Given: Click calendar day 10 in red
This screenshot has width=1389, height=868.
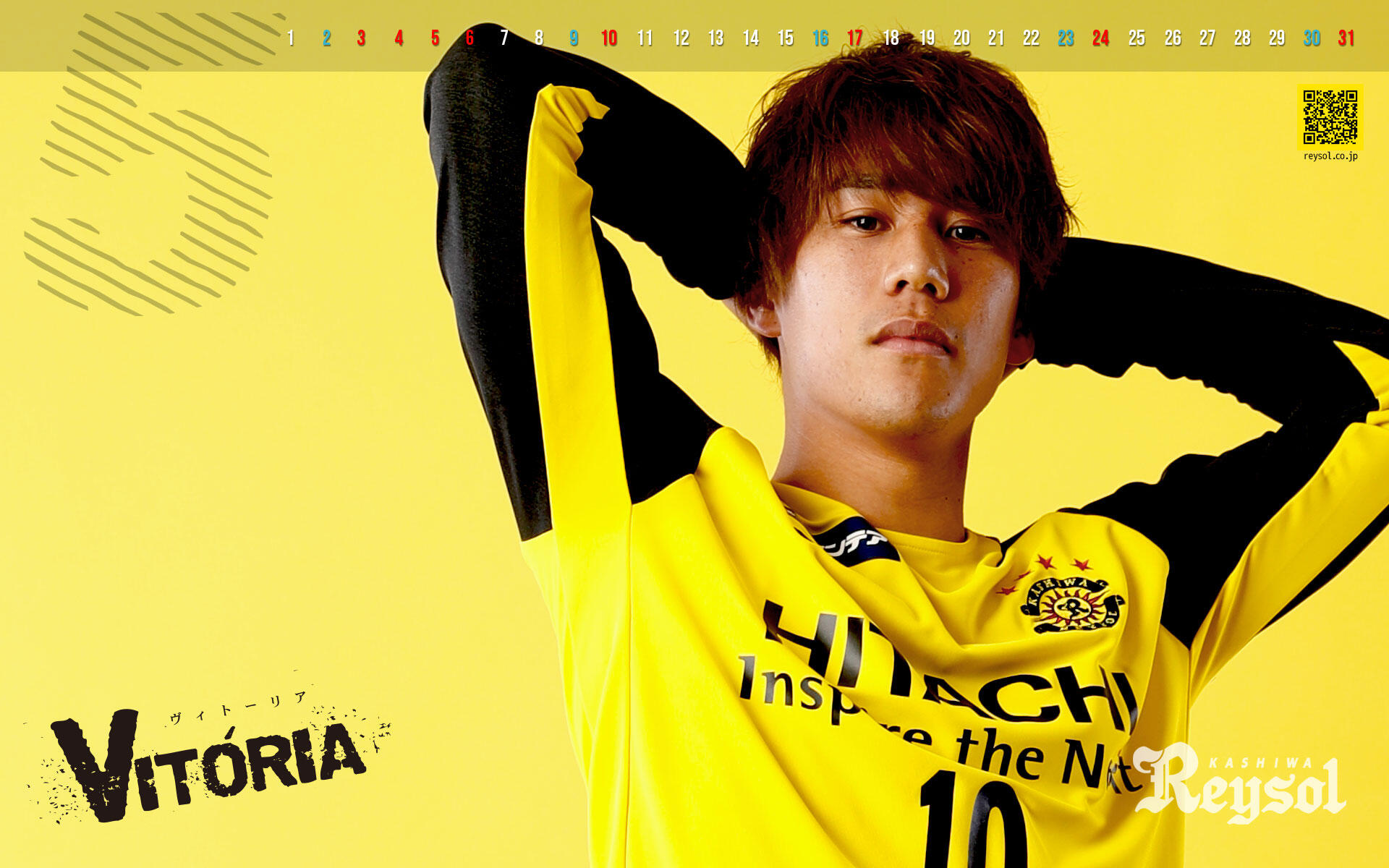Looking at the screenshot, I should (609, 38).
